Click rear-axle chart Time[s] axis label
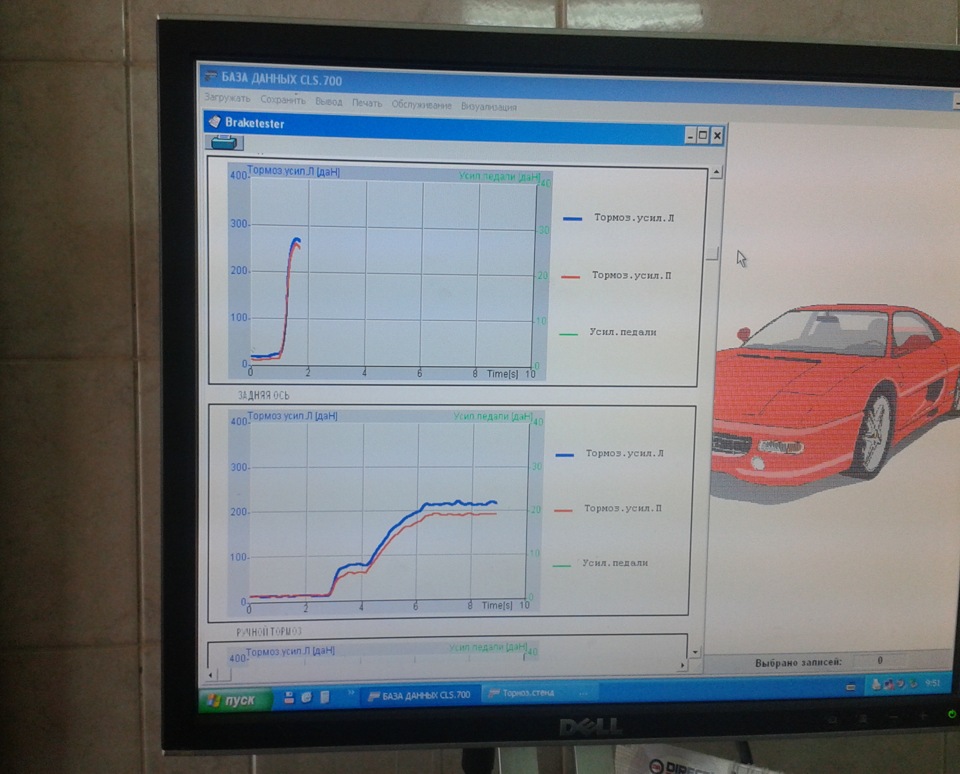The height and width of the screenshot is (774, 960). coord(497,605)
